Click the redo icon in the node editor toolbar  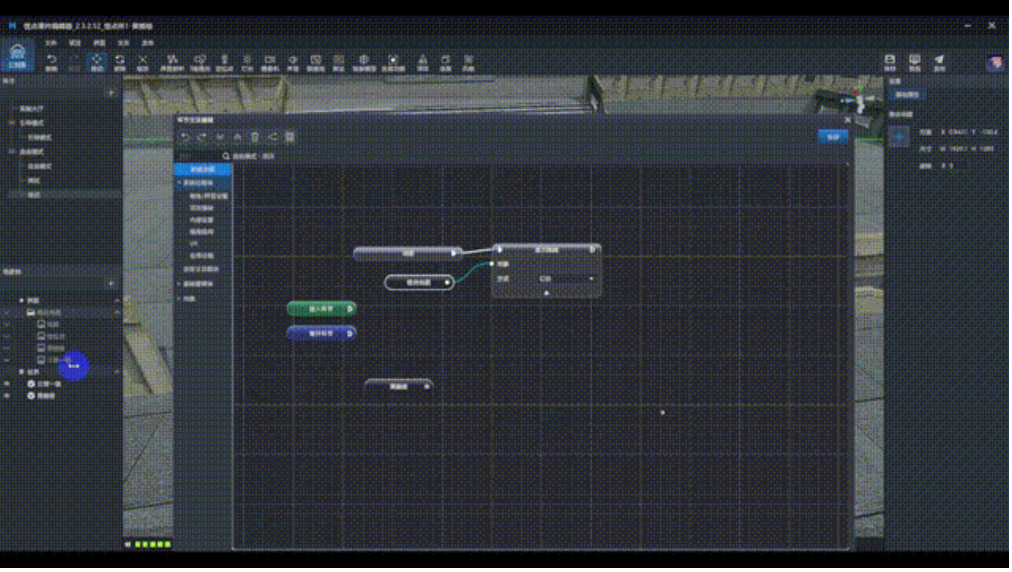202,137
